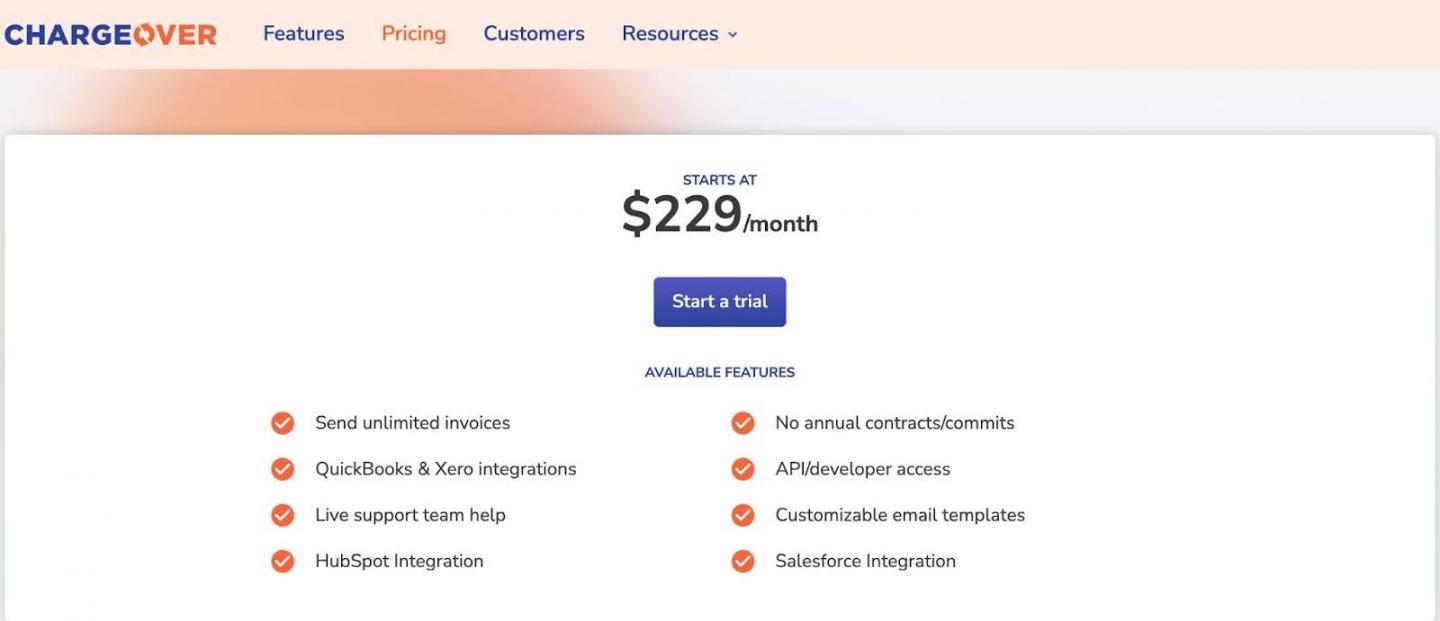This screenshot has width=1440, height=621.
Task: Click the Salesforce Integration feature text
Action: point(865,561)
